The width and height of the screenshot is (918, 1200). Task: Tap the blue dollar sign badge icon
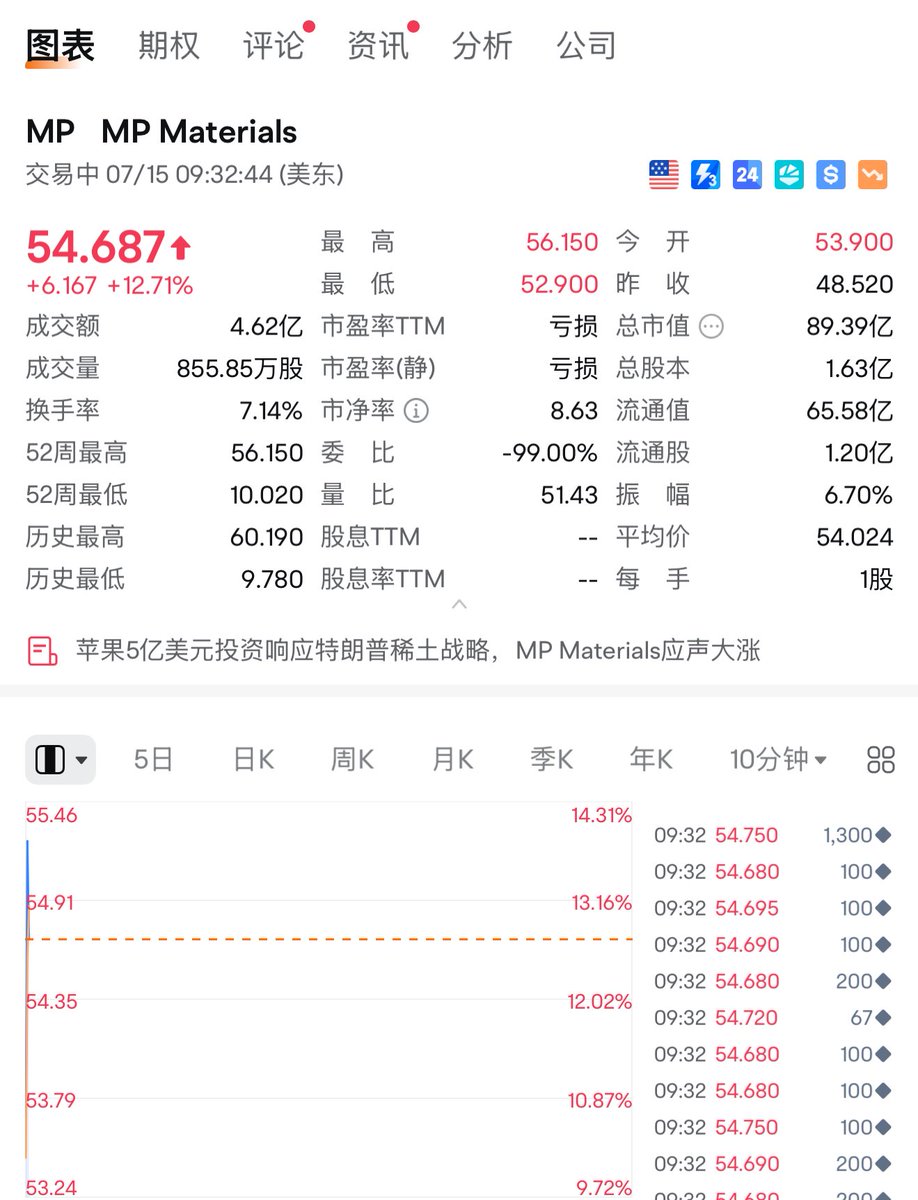pyautogui.click(x=830, y=175)
